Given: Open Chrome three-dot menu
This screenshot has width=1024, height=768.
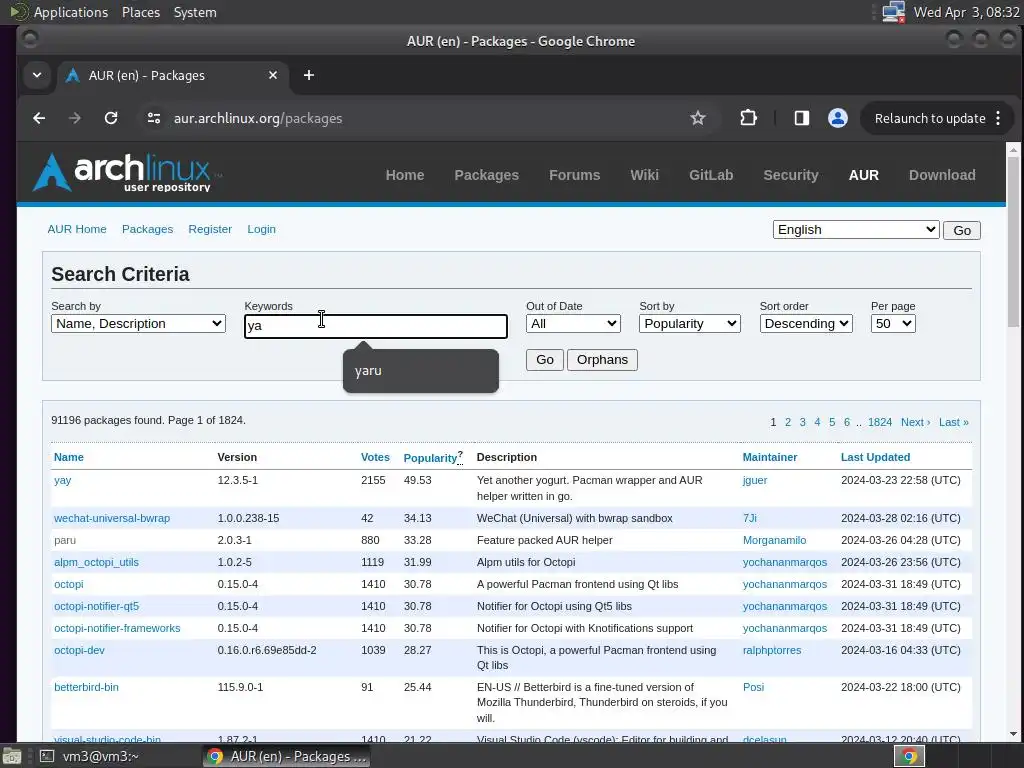Looking at the screenshot, I should coord(998,118).
